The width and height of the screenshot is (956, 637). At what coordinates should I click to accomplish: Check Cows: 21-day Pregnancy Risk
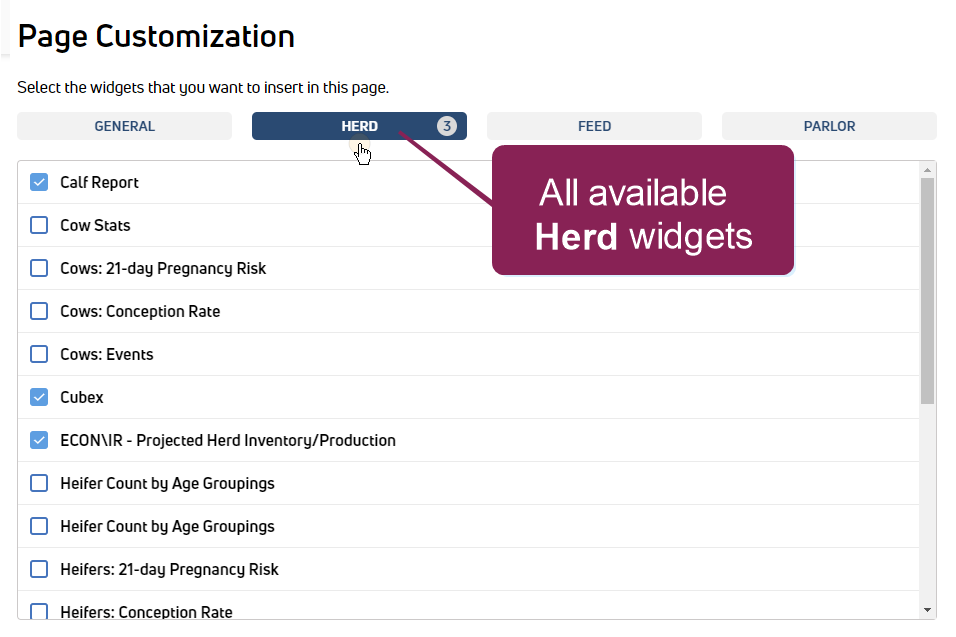39,268
